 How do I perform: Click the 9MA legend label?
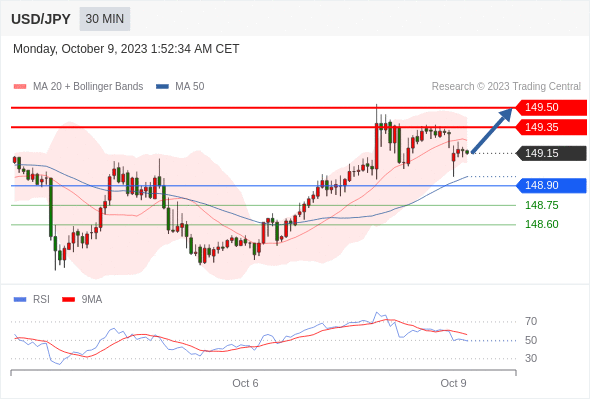click(x=92, y=300)
